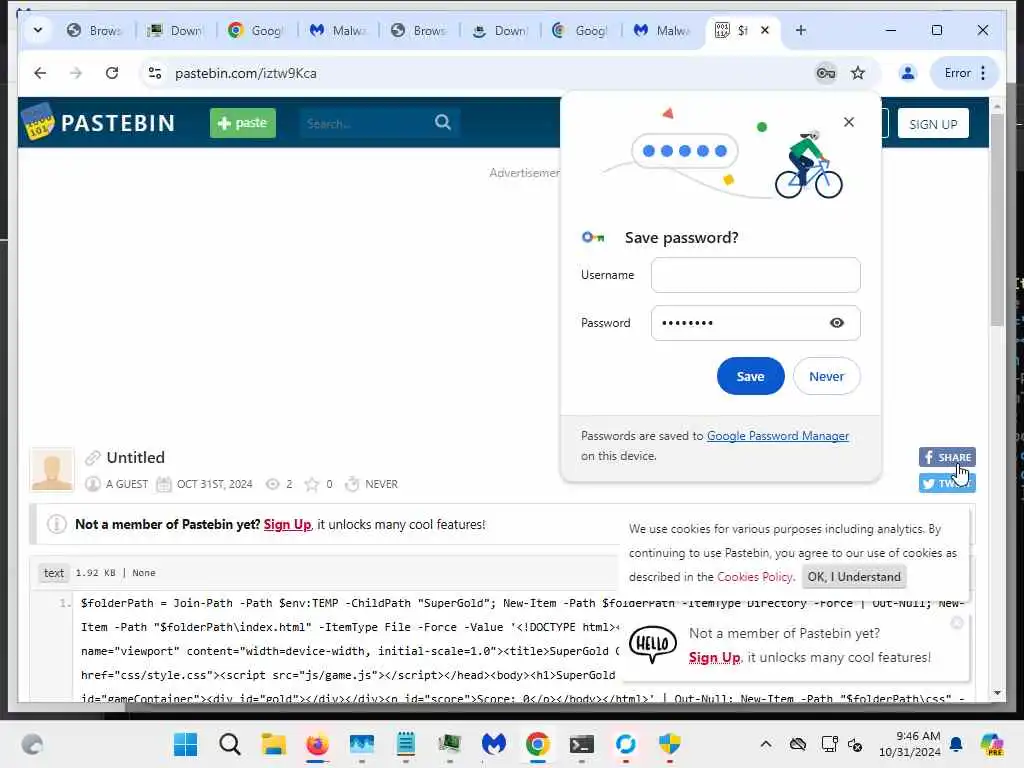Image resolution: width=1024 pixels, height=768 pixels.
Task: Reload the Pastebin page
Action: pos(112,73)
